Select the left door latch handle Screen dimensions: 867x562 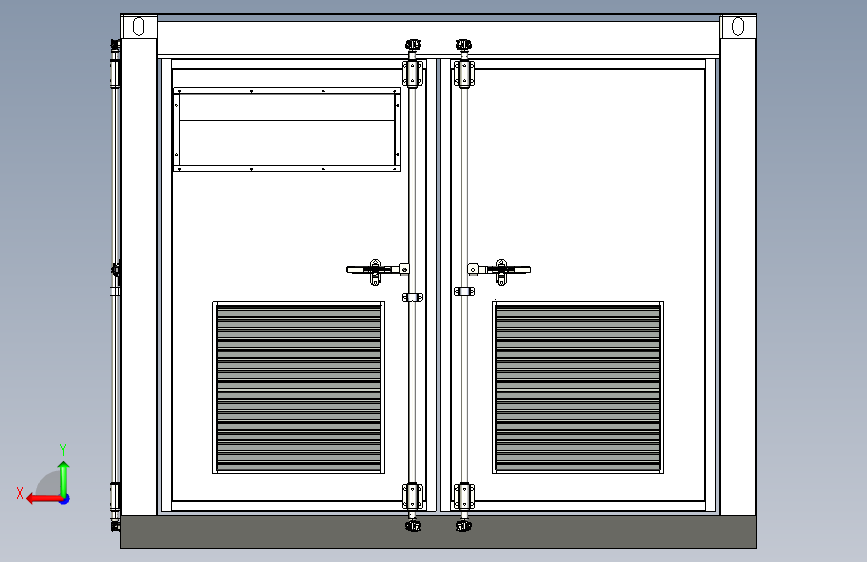point(377,270)
